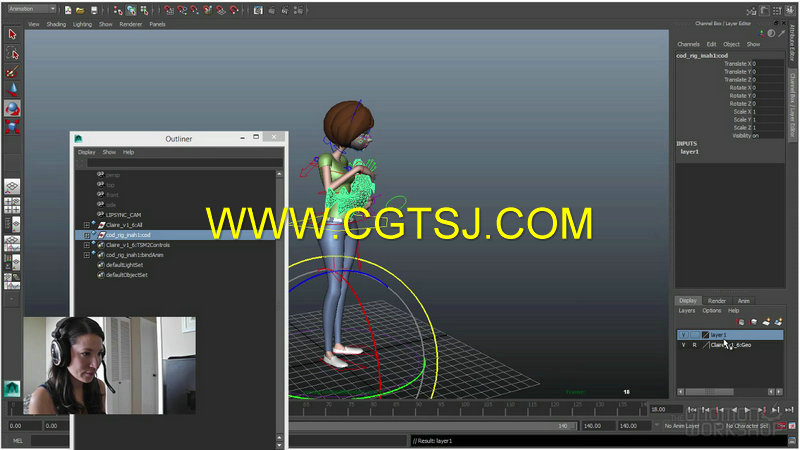Open animation preferences icon
Image resolution: width=800 pixels, height=450 pixels.
point(792,426)
